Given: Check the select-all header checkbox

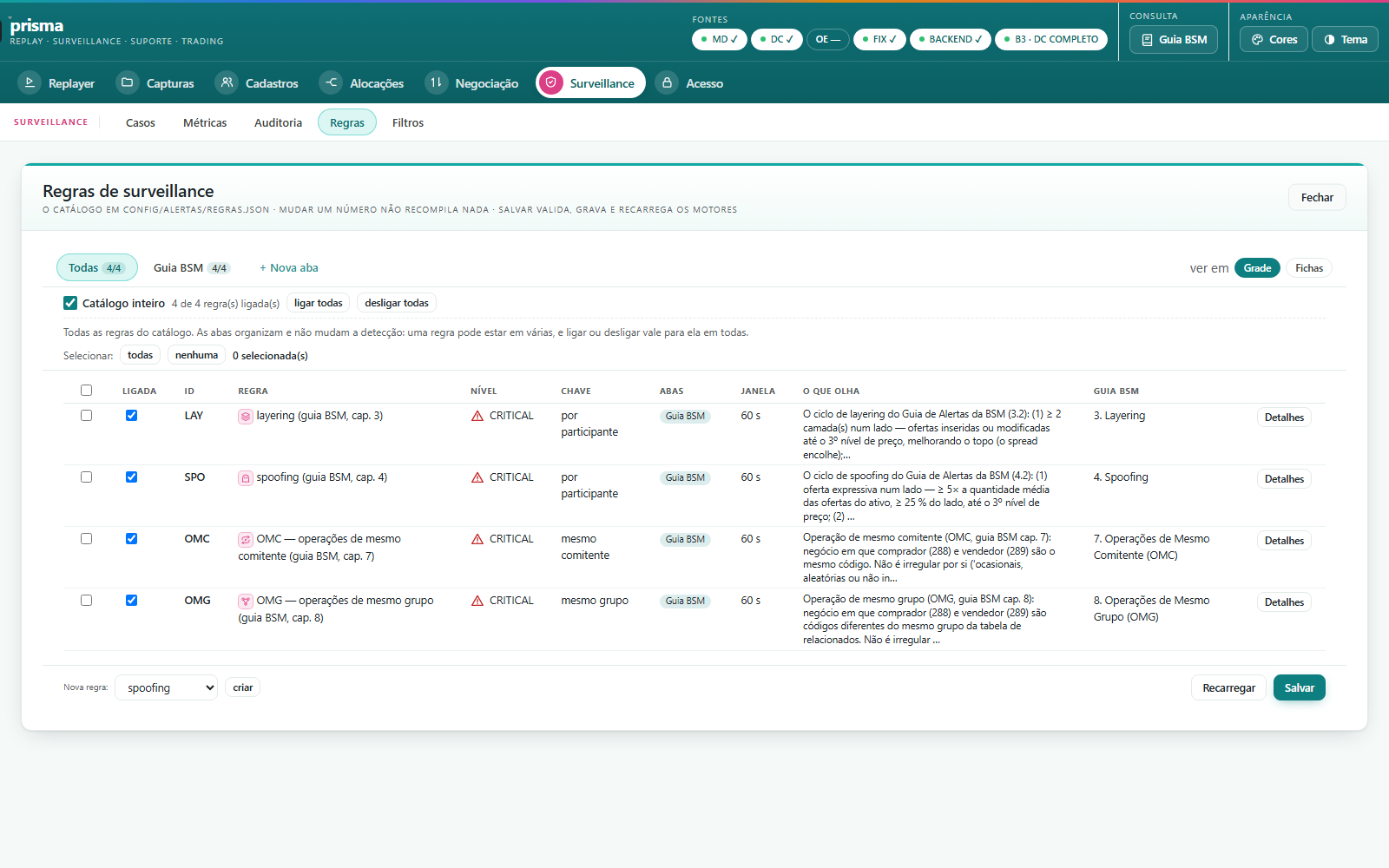Looking at the screenshot, I should 86,391.
